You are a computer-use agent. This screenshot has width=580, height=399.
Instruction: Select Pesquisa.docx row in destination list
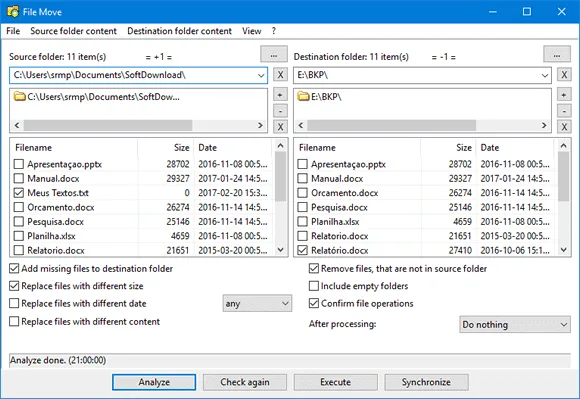(425, 207)
